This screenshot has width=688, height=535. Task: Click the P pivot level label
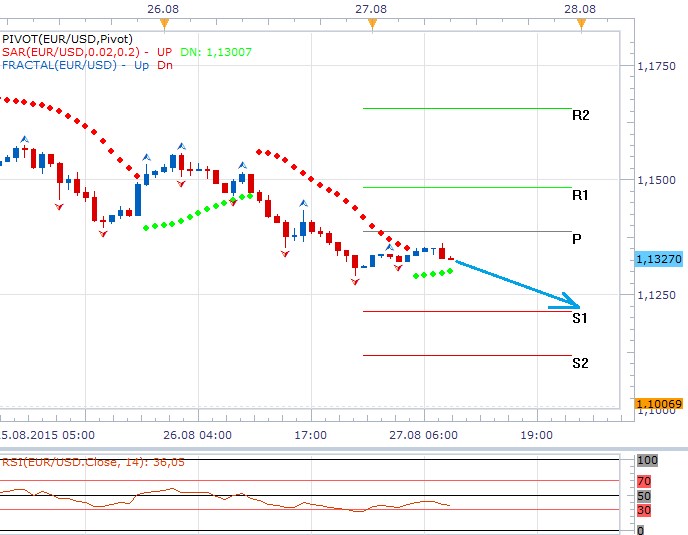pyautogui.click(x=577, y=239)
